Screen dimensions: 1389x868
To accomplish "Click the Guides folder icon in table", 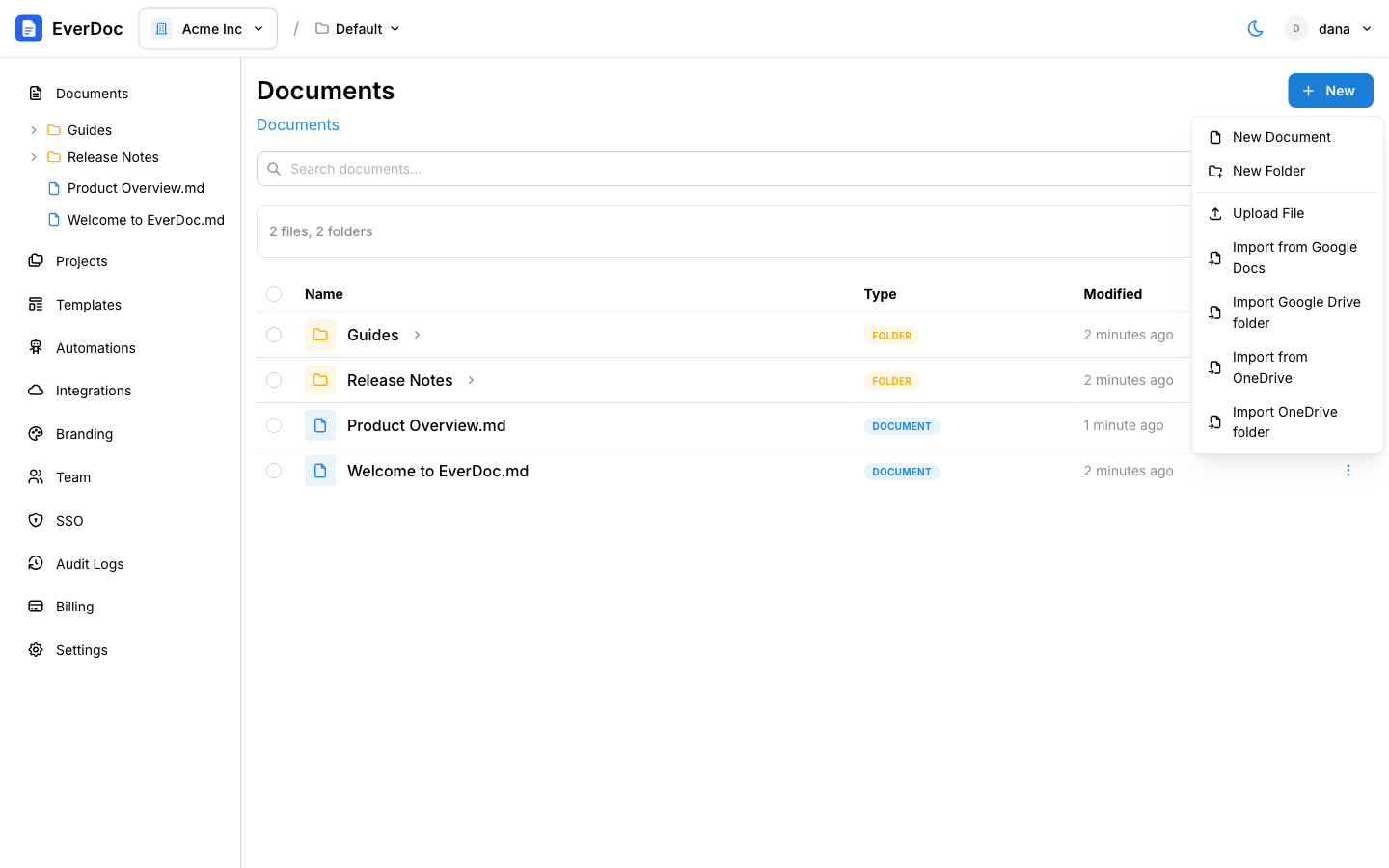I will pyautogui.click(x=320, y=335).
